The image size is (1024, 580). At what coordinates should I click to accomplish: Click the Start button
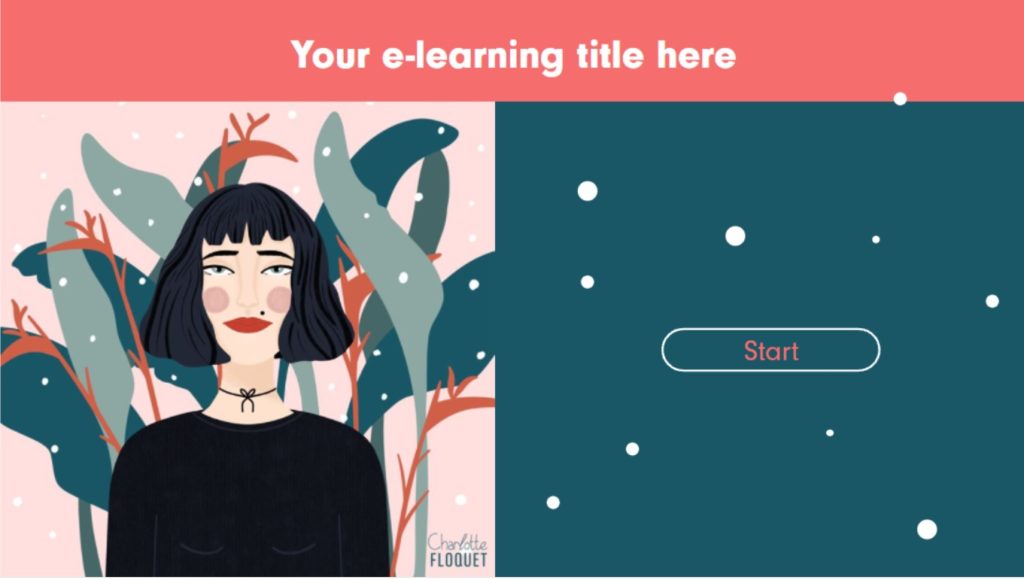pyautogui.click(x=771, y=350)
